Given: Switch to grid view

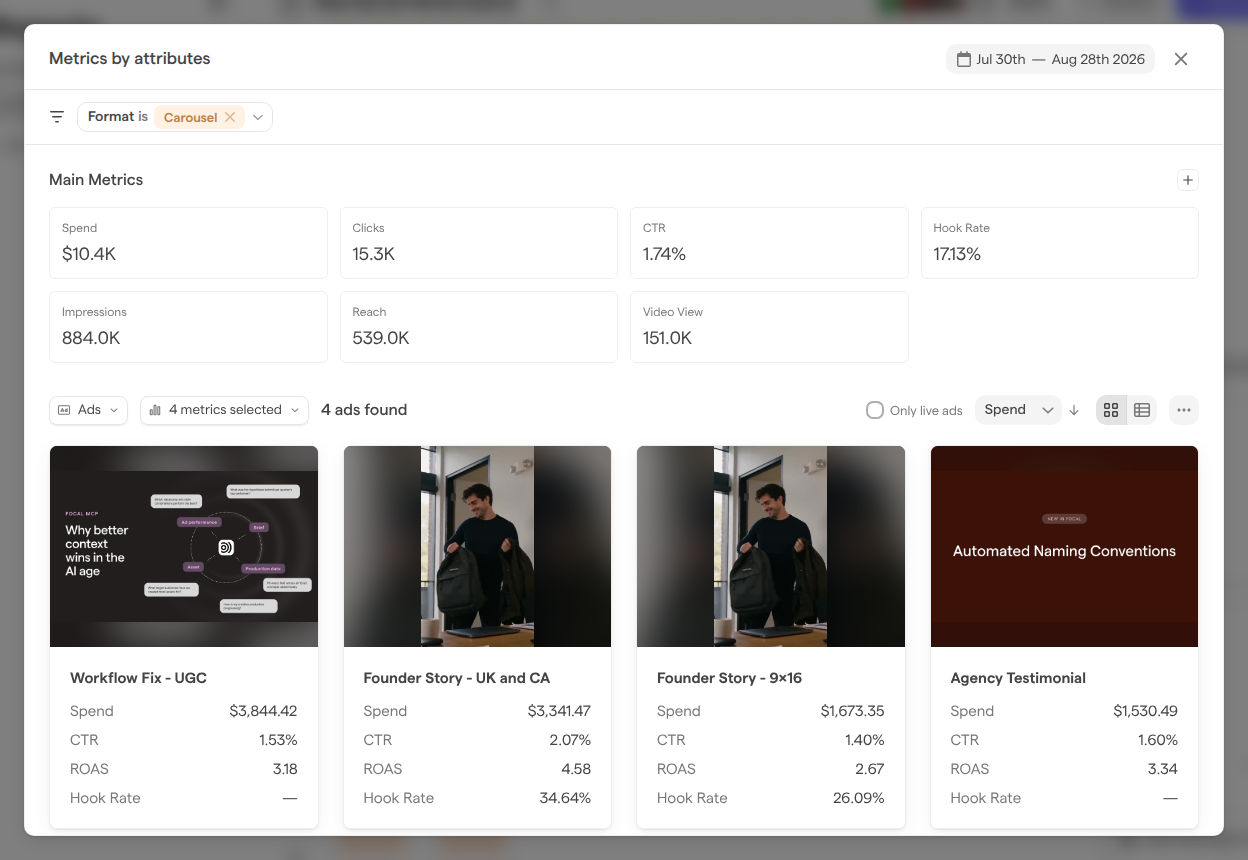Looking at the screenshot, I should click(x=1111, y=410).
